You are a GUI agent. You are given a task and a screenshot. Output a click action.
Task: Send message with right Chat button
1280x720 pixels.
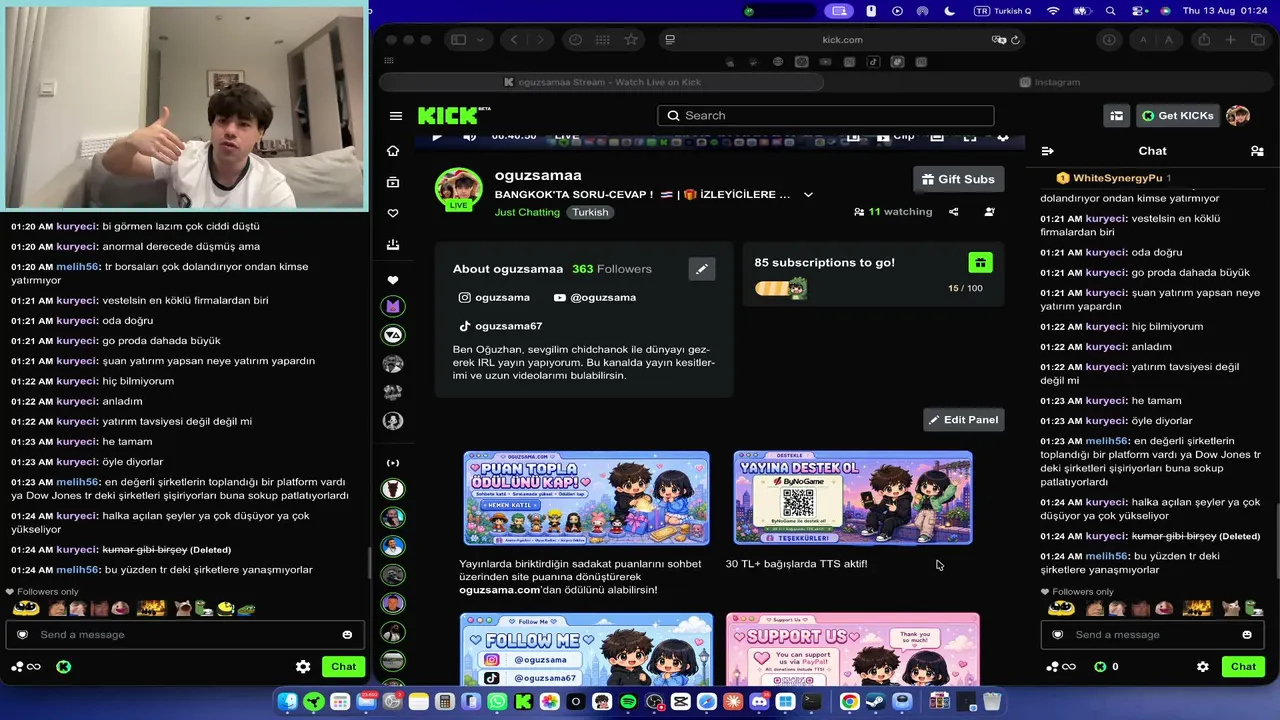(1243, 667)
